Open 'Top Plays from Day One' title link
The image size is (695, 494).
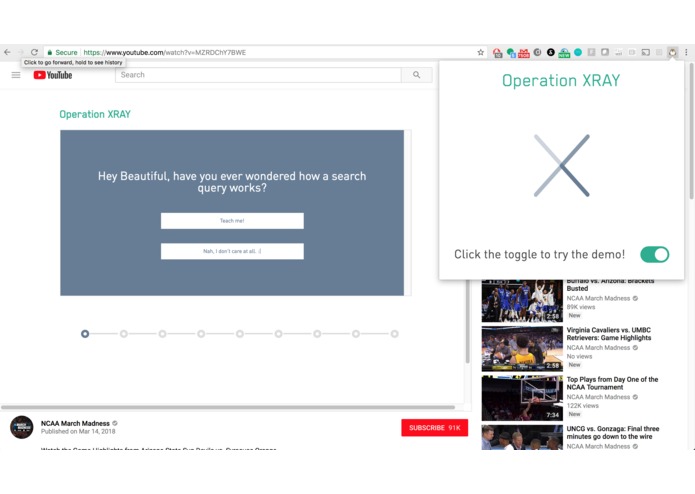[x=612, y=383]
